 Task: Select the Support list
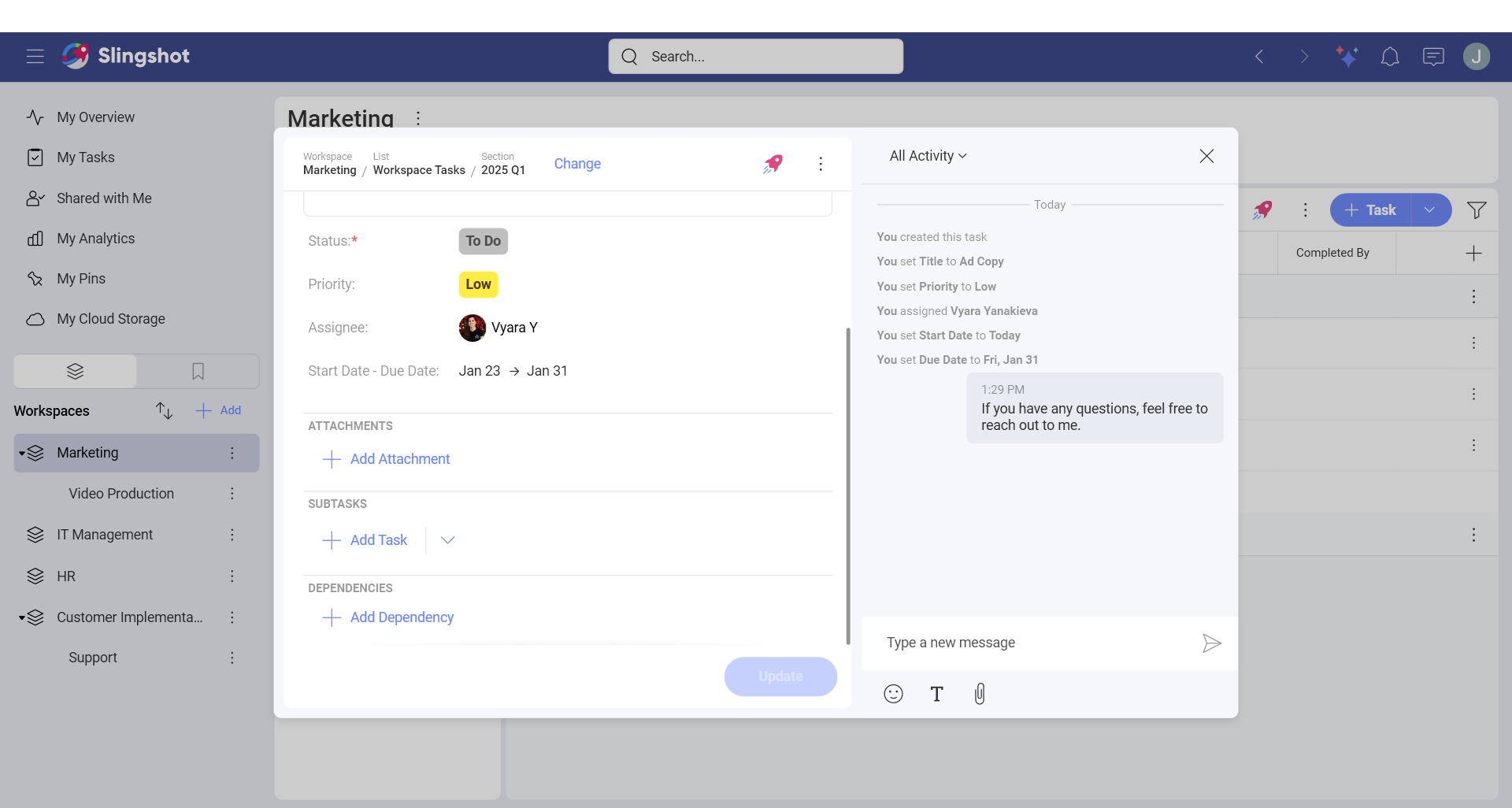93,658
